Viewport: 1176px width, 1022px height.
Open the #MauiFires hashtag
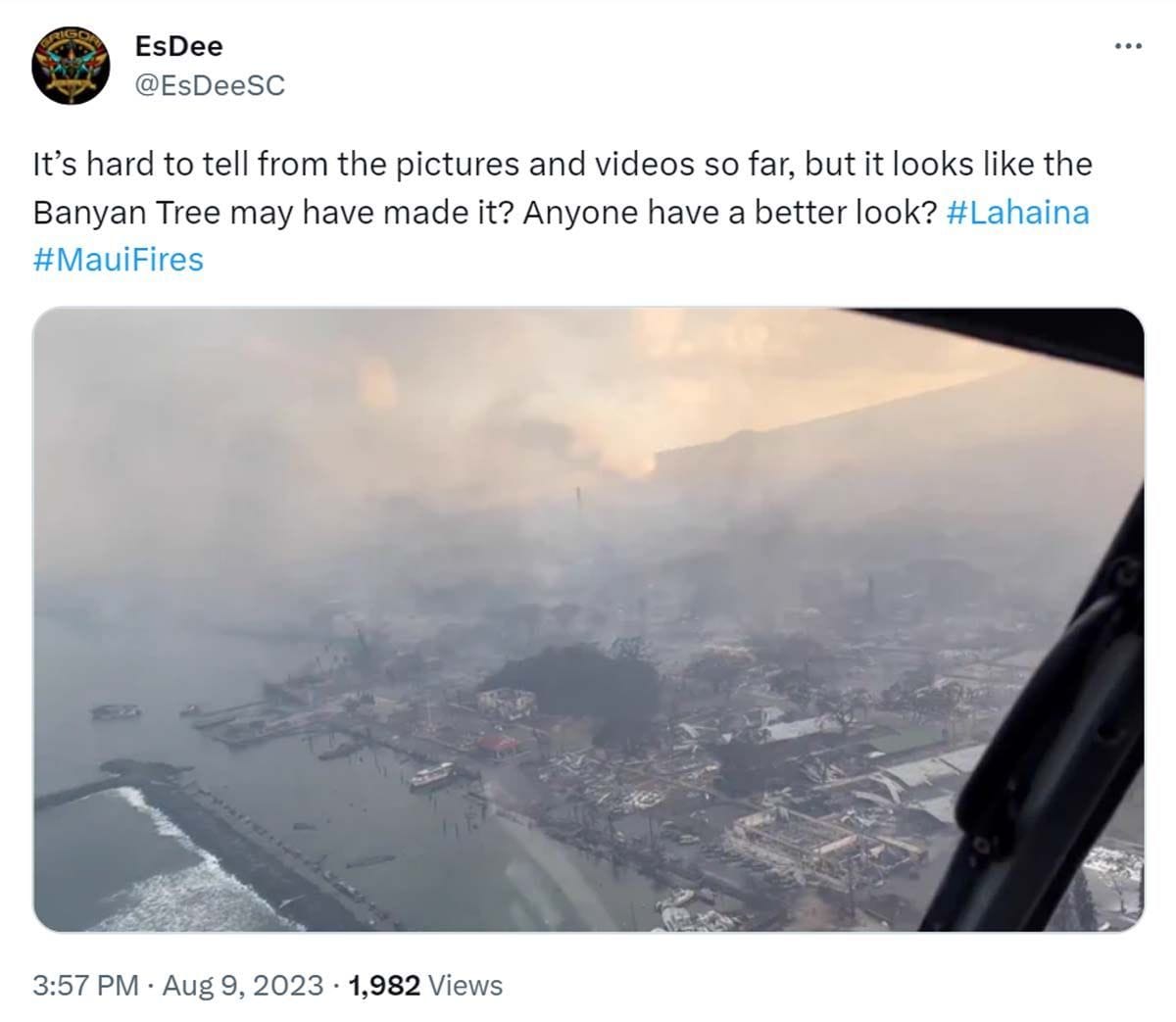(x=119, y=260)
